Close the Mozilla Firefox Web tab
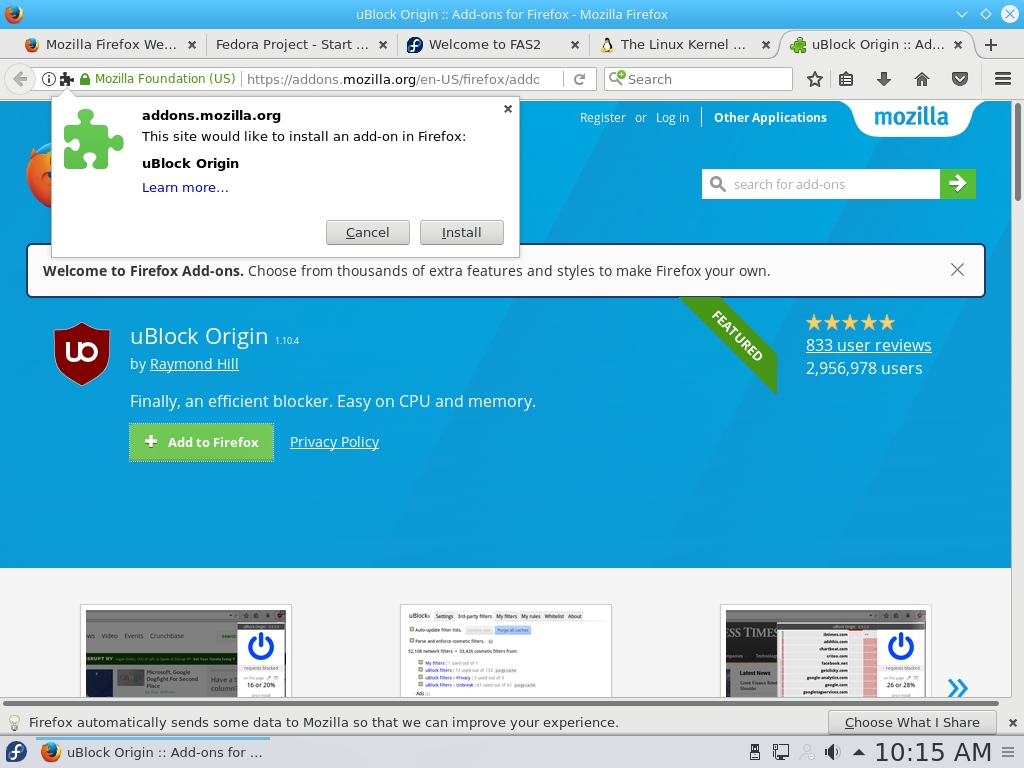1024x768 pixels. pyautogui.click(x=192, y=45)
